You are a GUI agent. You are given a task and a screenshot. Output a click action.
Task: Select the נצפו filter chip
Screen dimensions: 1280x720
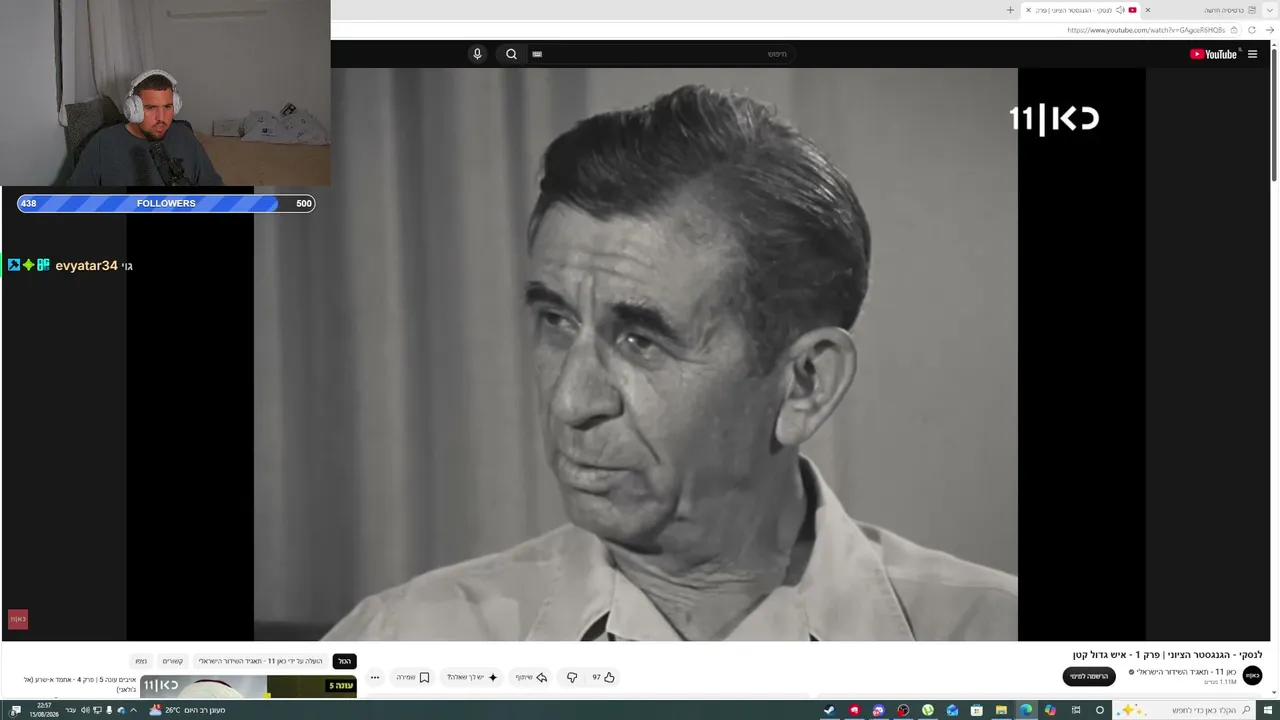[141, 661]
